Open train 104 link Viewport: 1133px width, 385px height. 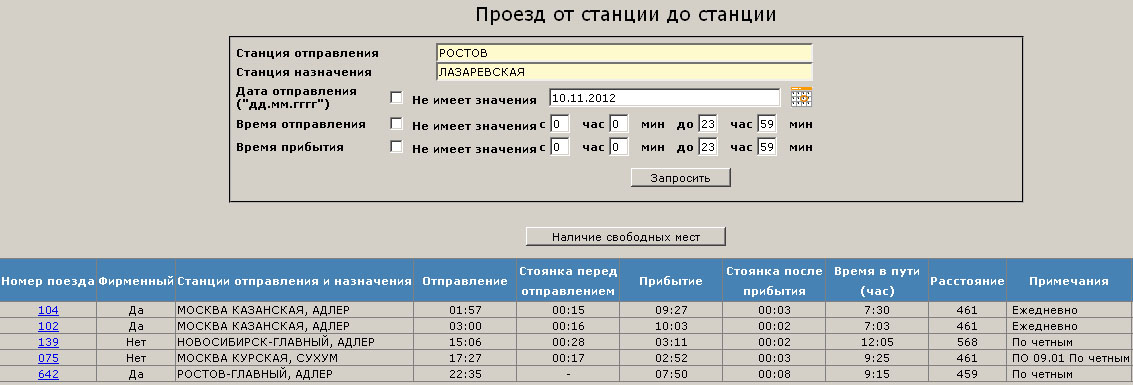coord(48,310)
